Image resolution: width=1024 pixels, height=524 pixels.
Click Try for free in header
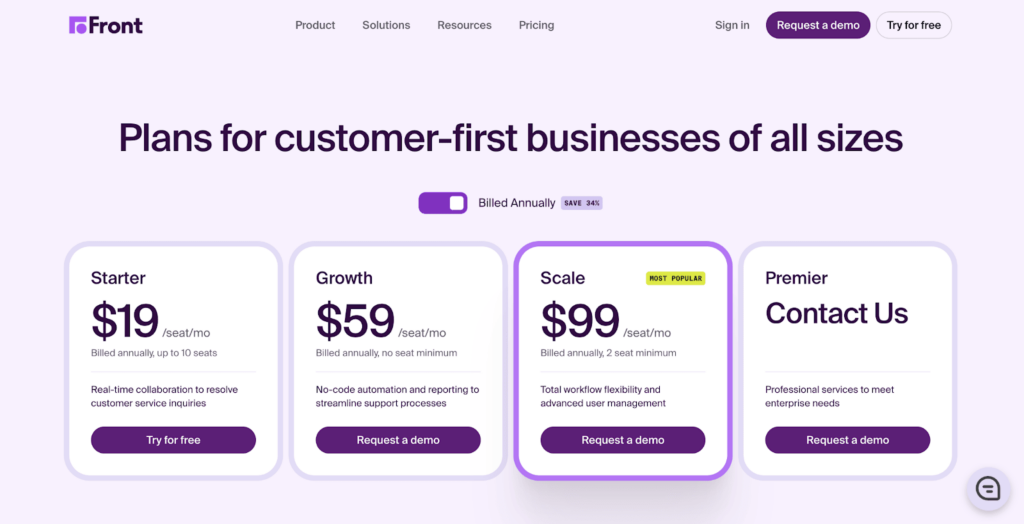(913, 25)
